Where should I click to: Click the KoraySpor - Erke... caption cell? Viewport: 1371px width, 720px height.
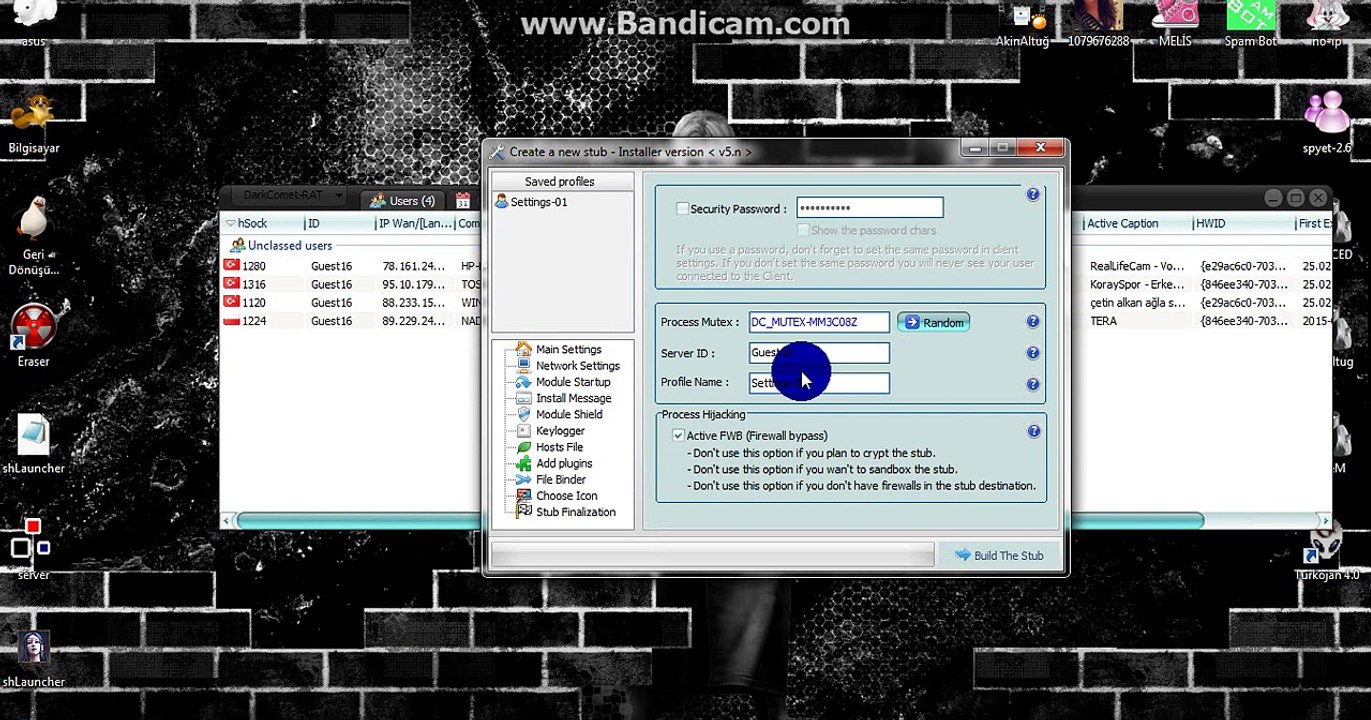[1137, 285]
